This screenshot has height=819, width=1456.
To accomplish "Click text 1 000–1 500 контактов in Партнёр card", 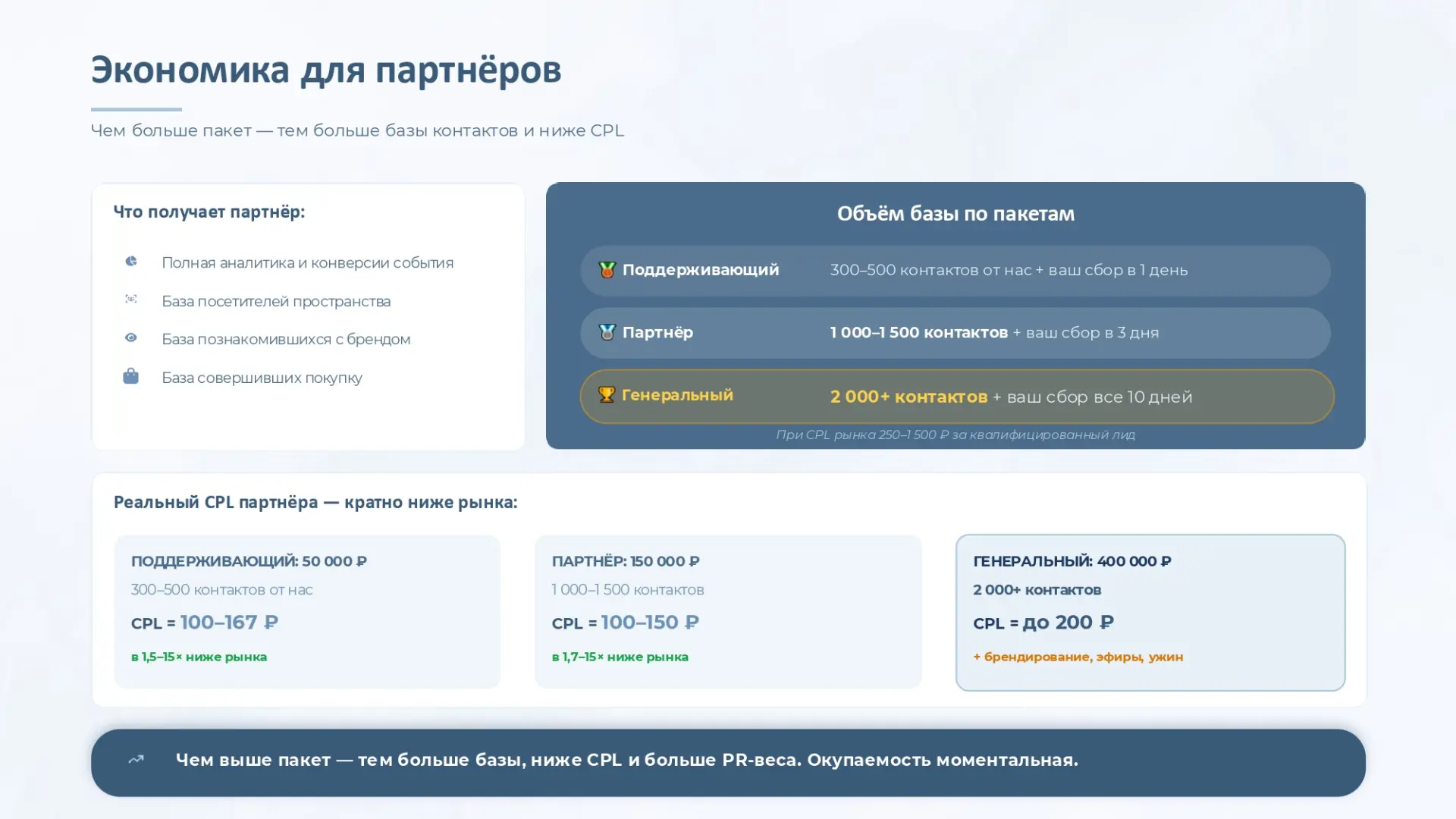I will (628, 590).
